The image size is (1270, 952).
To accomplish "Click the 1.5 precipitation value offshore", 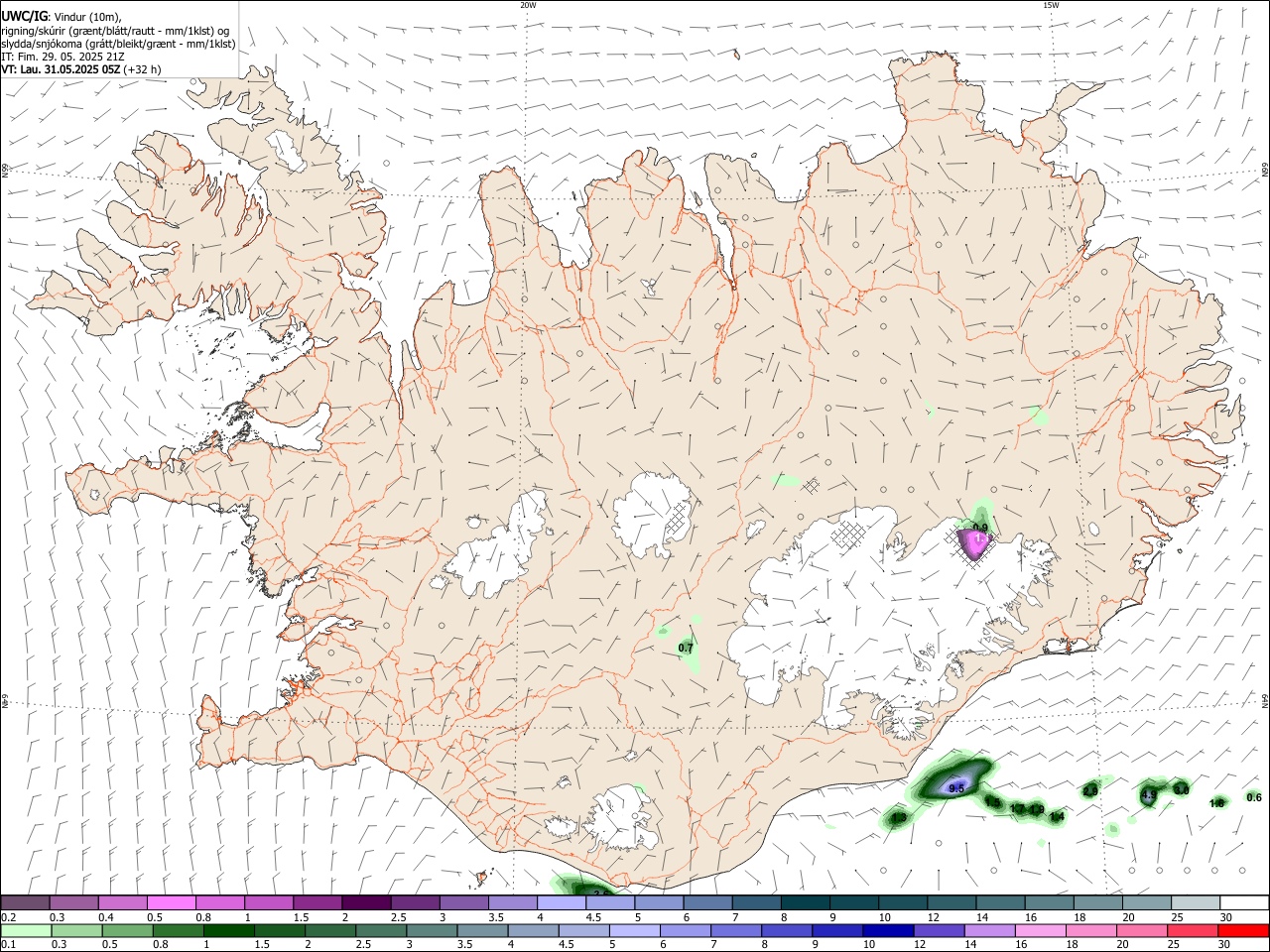I will [x=992, y=802].
